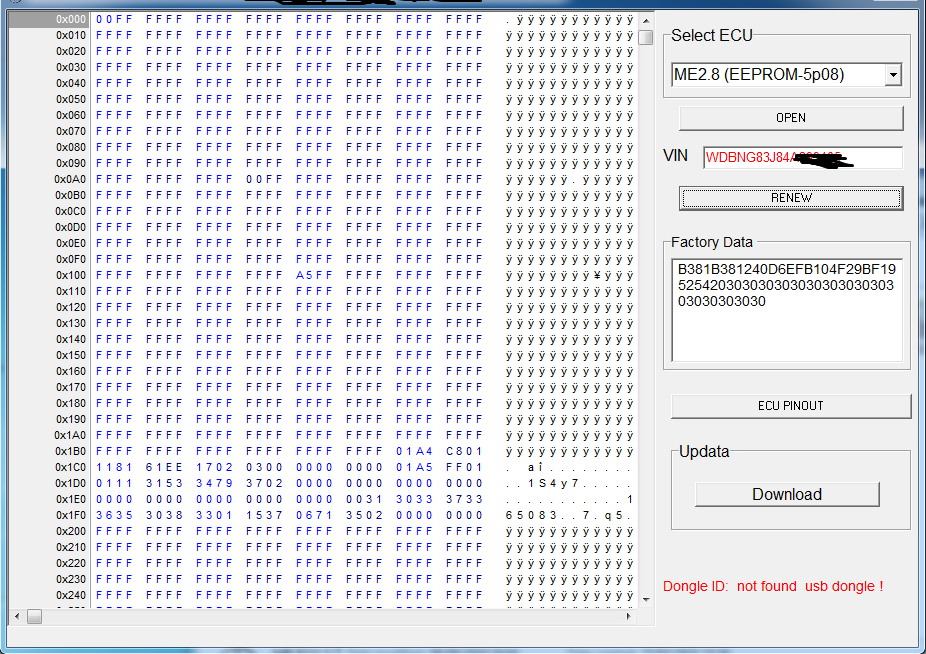This screenshot has width=926, height=654.
Task: Click the hex view scroll up arrow
Action: (x=645, y=19)
